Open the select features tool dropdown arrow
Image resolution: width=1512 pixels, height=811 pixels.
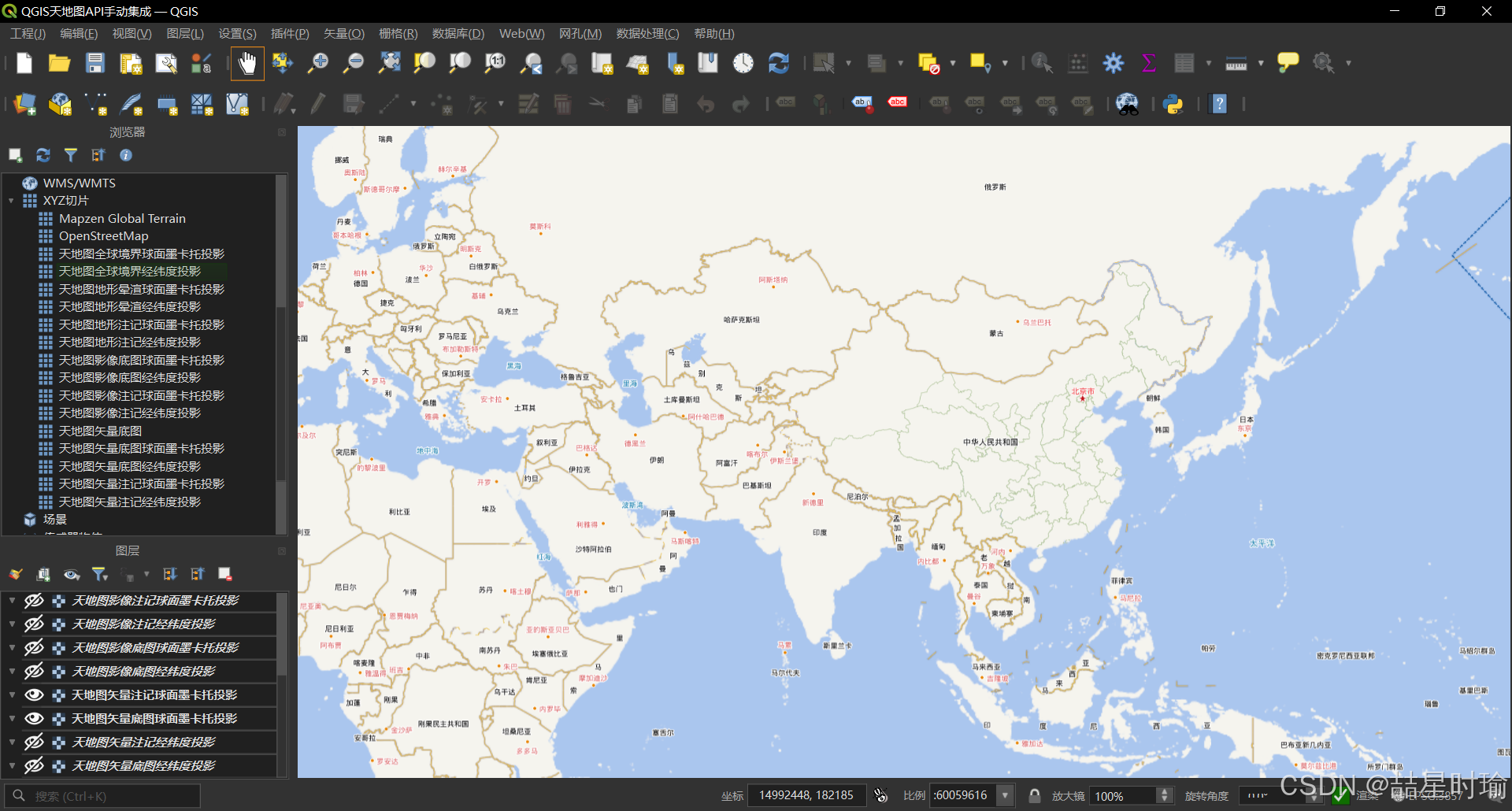848,63
